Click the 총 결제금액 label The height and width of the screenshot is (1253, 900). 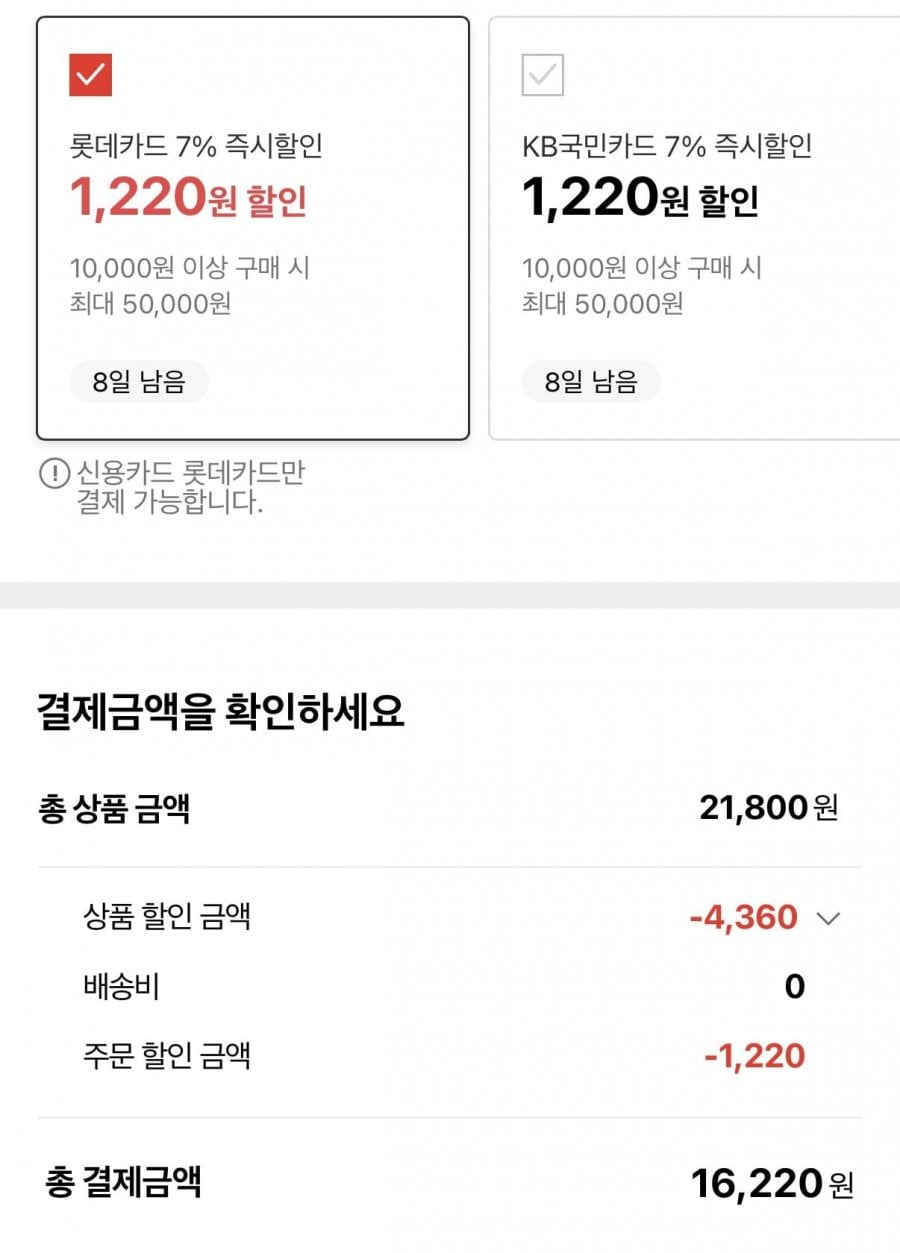123,1183
